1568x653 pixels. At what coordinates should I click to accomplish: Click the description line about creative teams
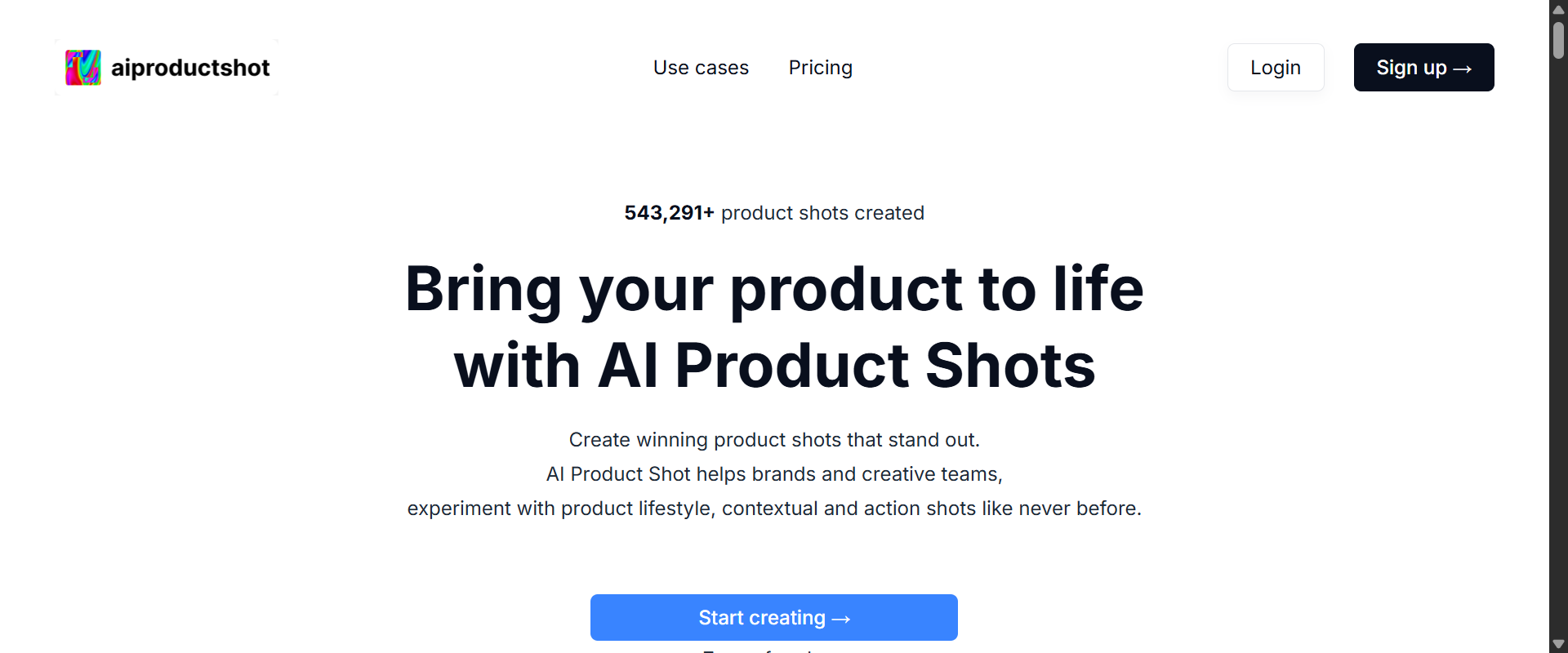click(774, 474)
